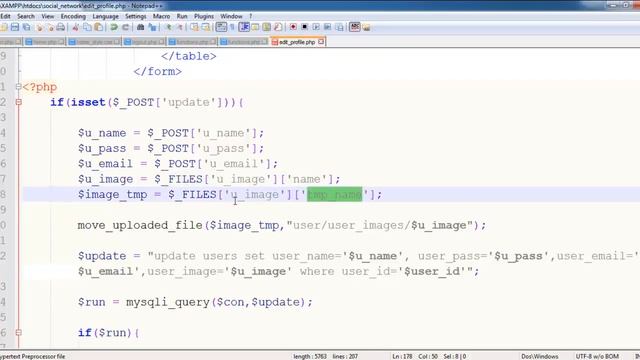Collapse the if(isset($_POST['update'])) fold marker

tap(18, 102)
